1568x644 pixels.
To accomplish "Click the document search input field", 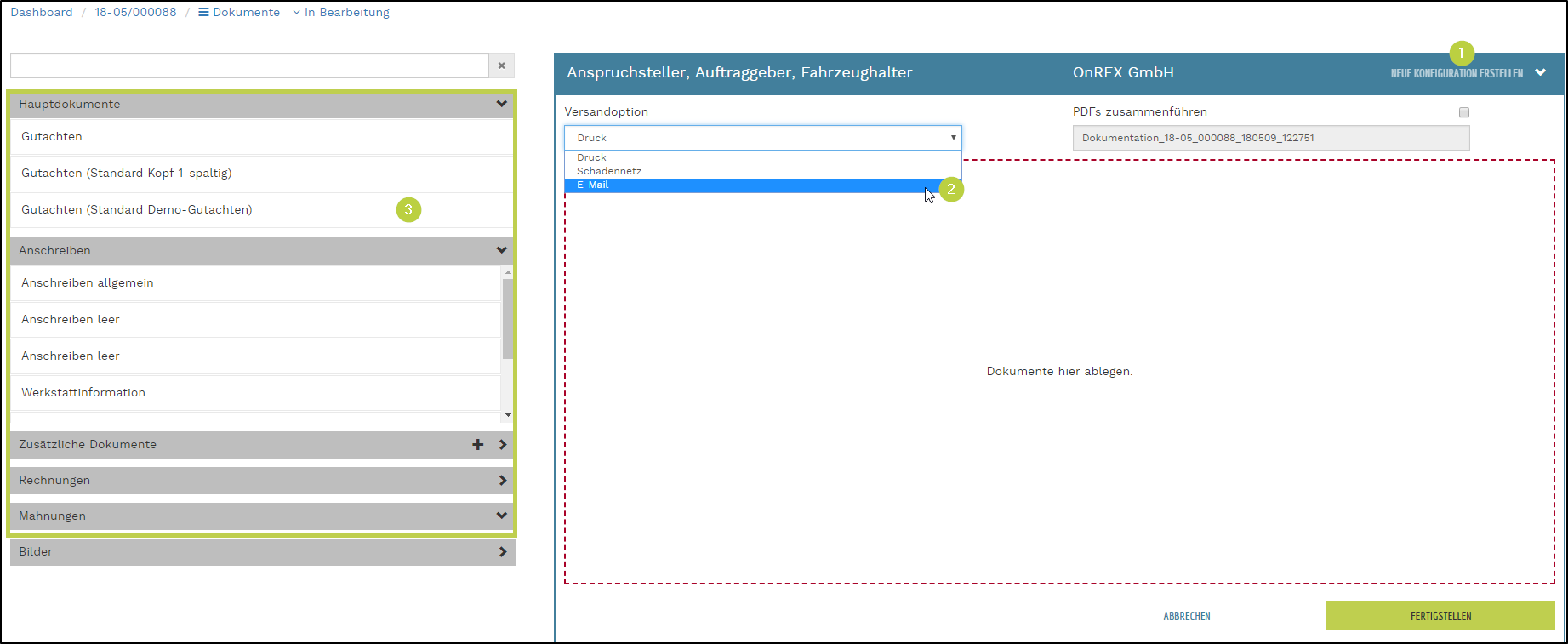I will tap(249, 66).
